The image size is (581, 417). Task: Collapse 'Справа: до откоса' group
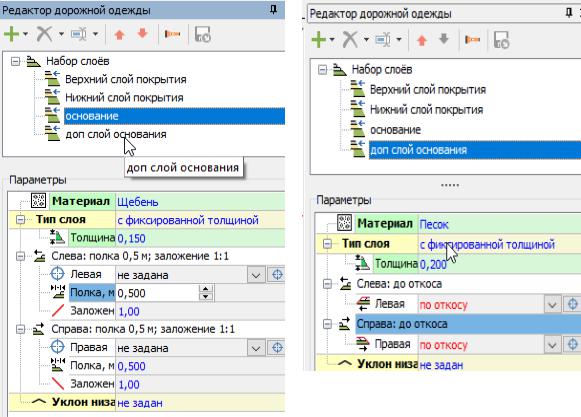coord(327,324)
